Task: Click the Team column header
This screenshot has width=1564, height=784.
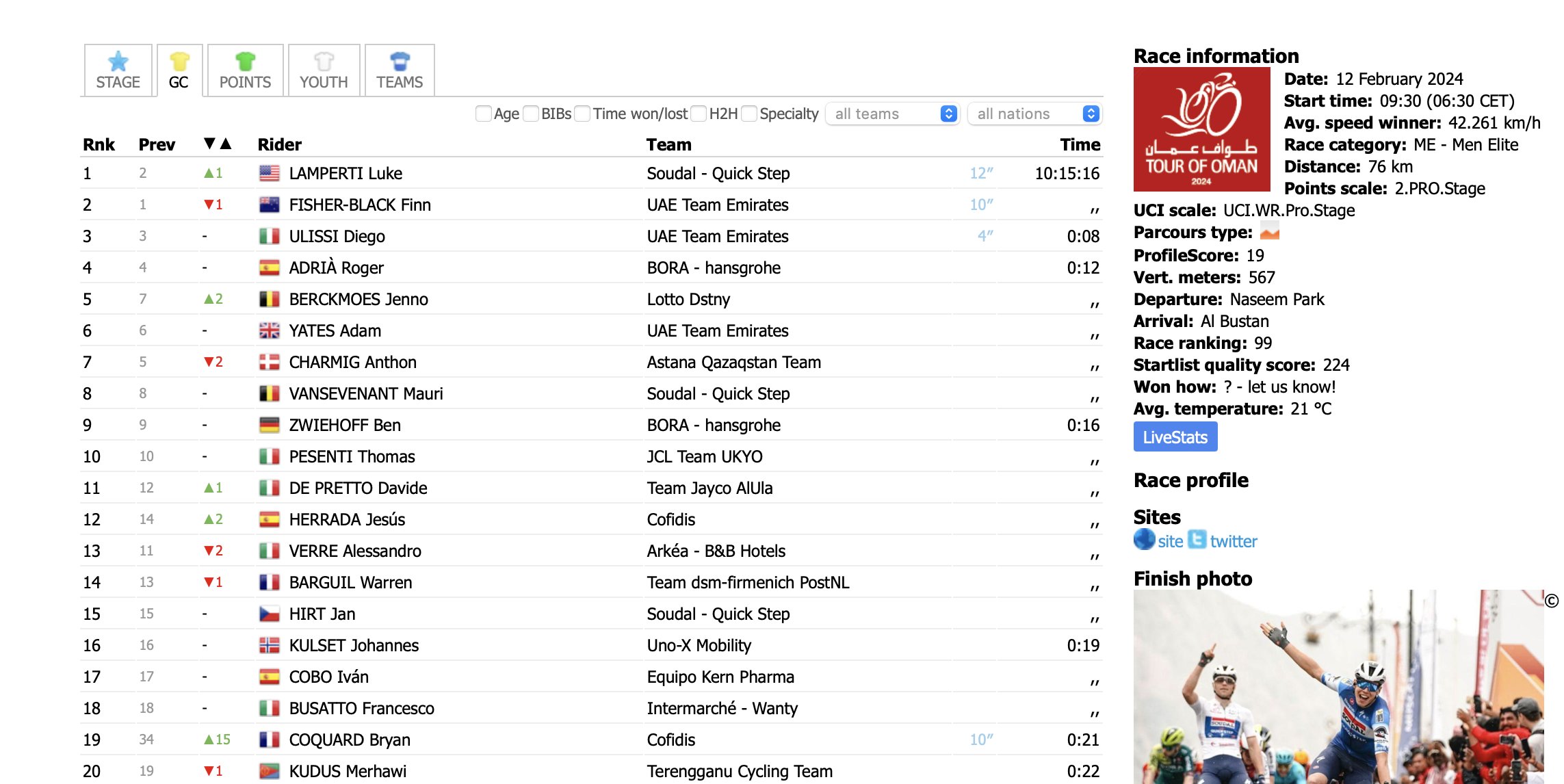Action: coord(669,144)
